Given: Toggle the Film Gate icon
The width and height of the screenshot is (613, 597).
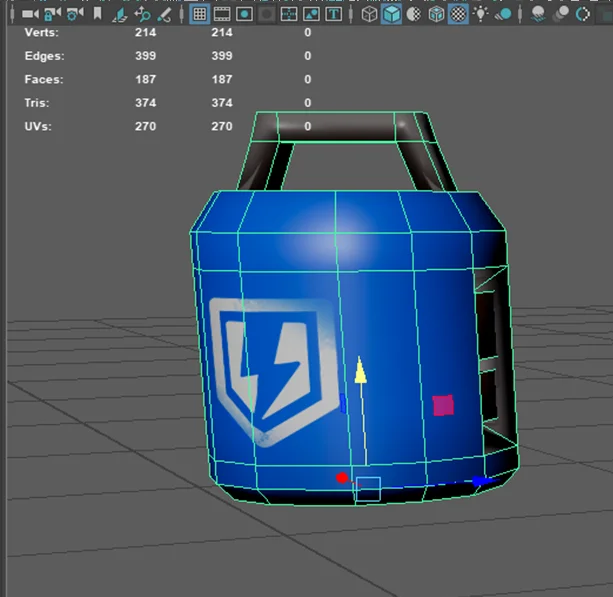Looking at the screenshot, I should [x=222, y=14].
